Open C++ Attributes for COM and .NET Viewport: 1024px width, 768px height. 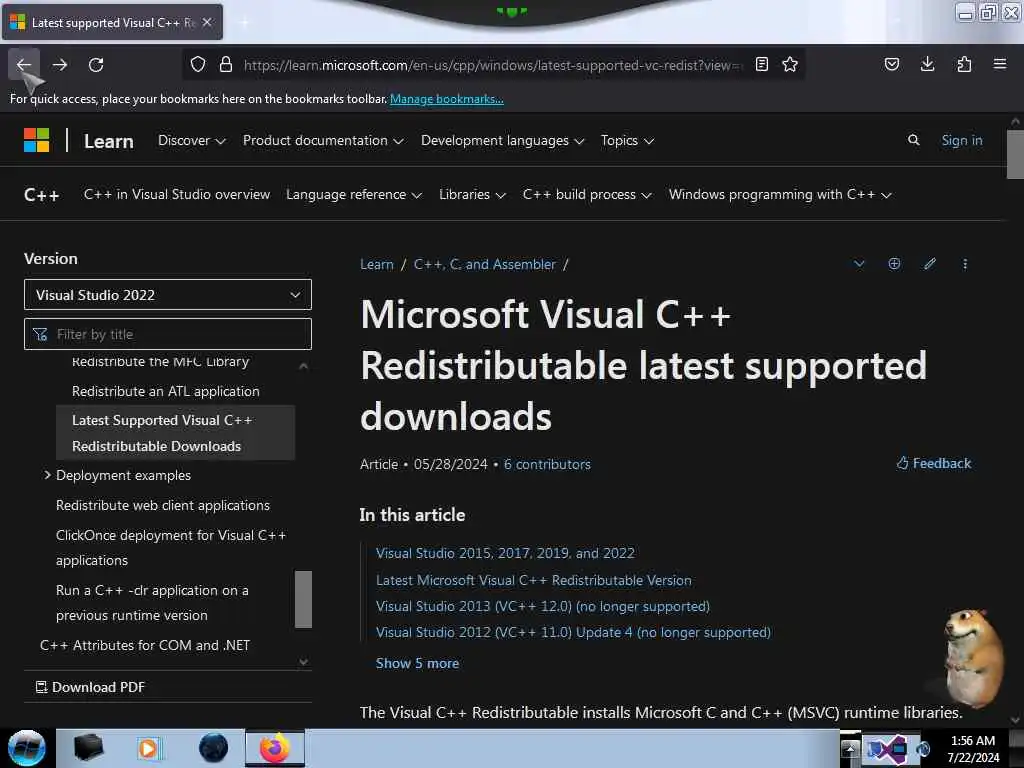145,645
